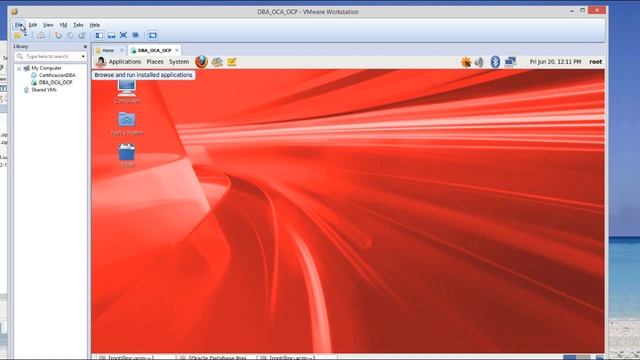Close the Library panel

pyautogui.click(x=85, y=47)
